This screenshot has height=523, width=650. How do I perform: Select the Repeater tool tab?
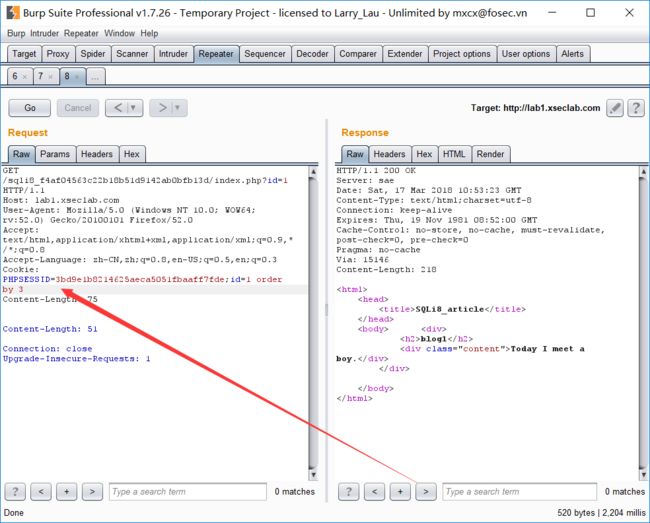coord(216,54)
